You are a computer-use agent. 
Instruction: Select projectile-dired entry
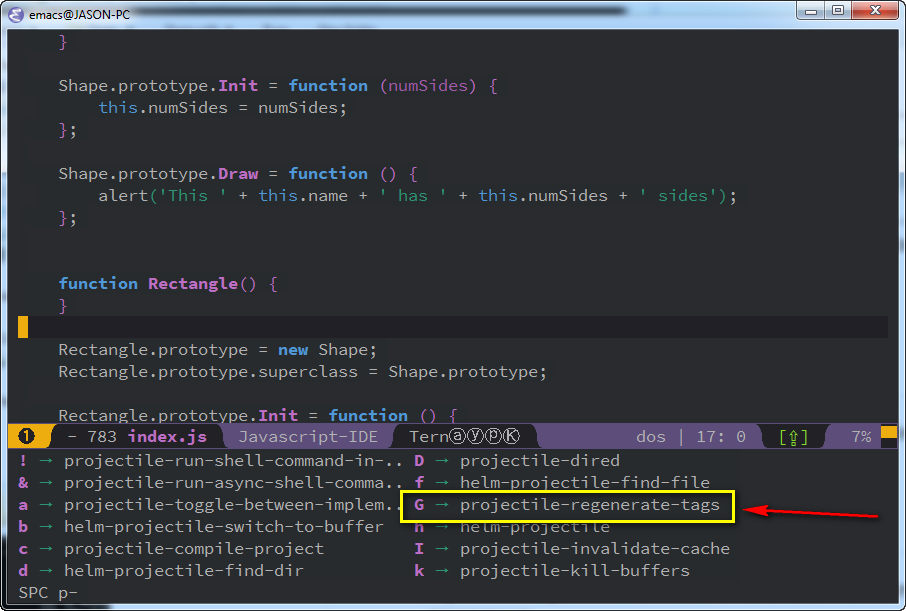pyautogui.click(x=540, y=461)
